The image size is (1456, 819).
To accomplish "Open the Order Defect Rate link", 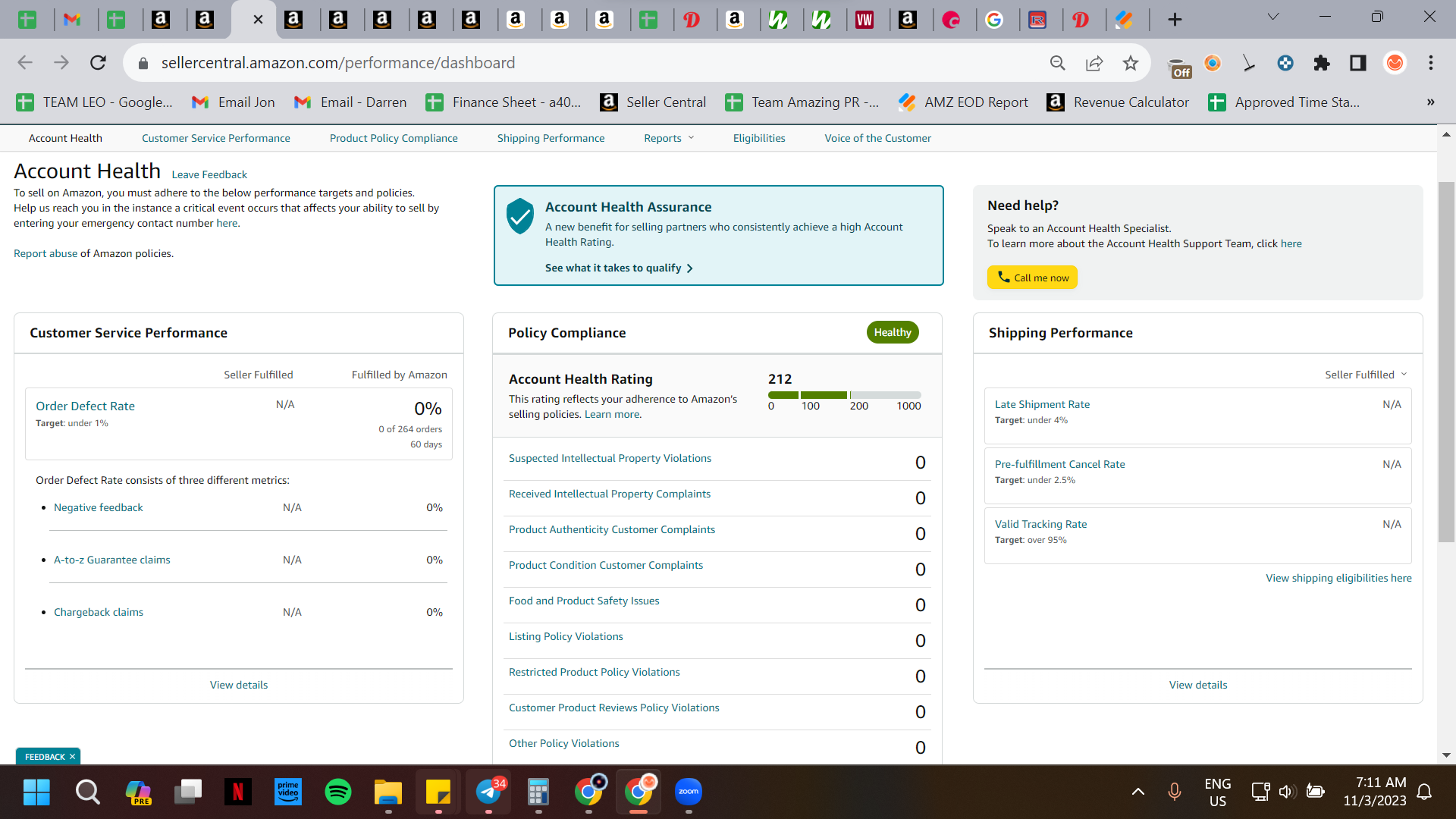I will coord(85,406).
